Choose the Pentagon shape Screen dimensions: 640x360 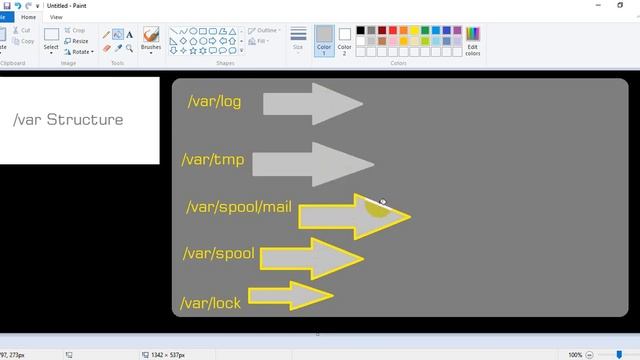tap(193, 41)
